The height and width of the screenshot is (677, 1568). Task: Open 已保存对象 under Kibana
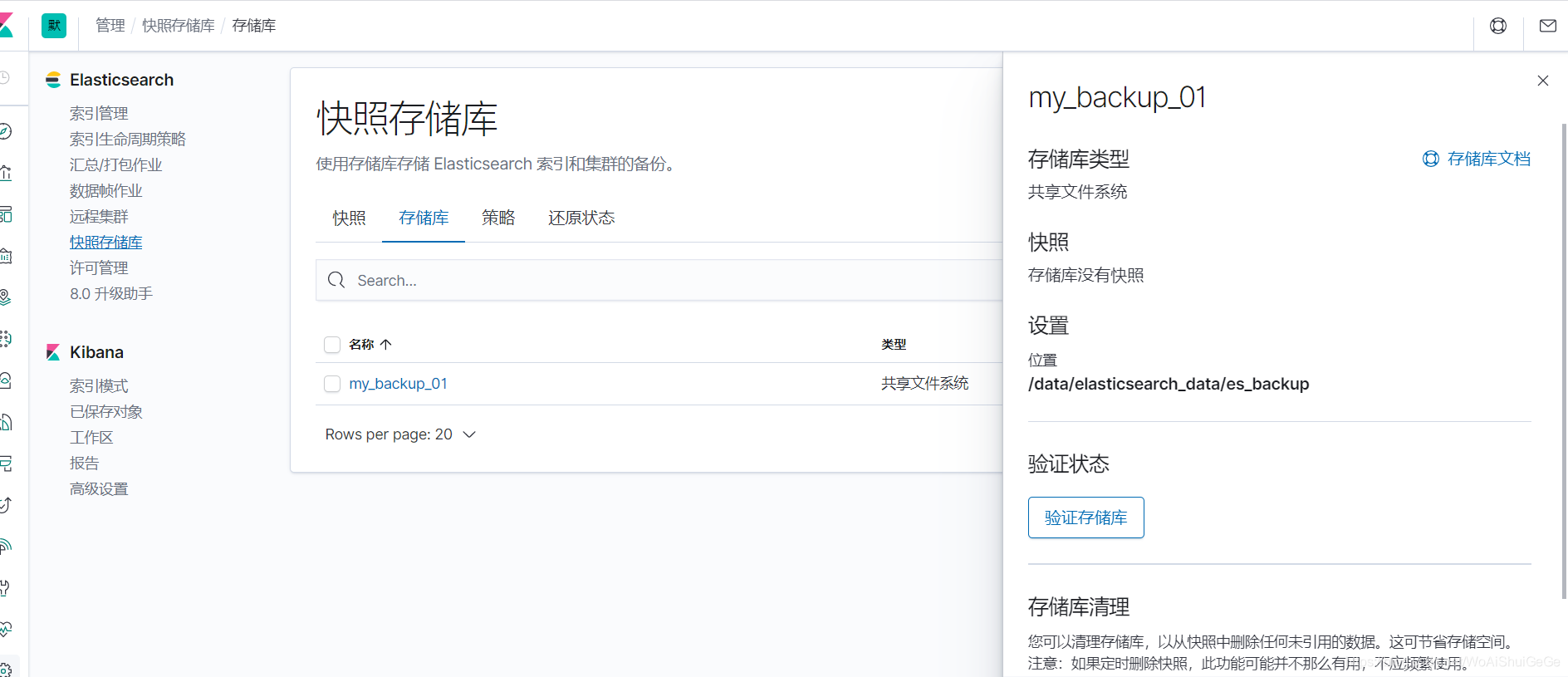click(x=106, y=411)
